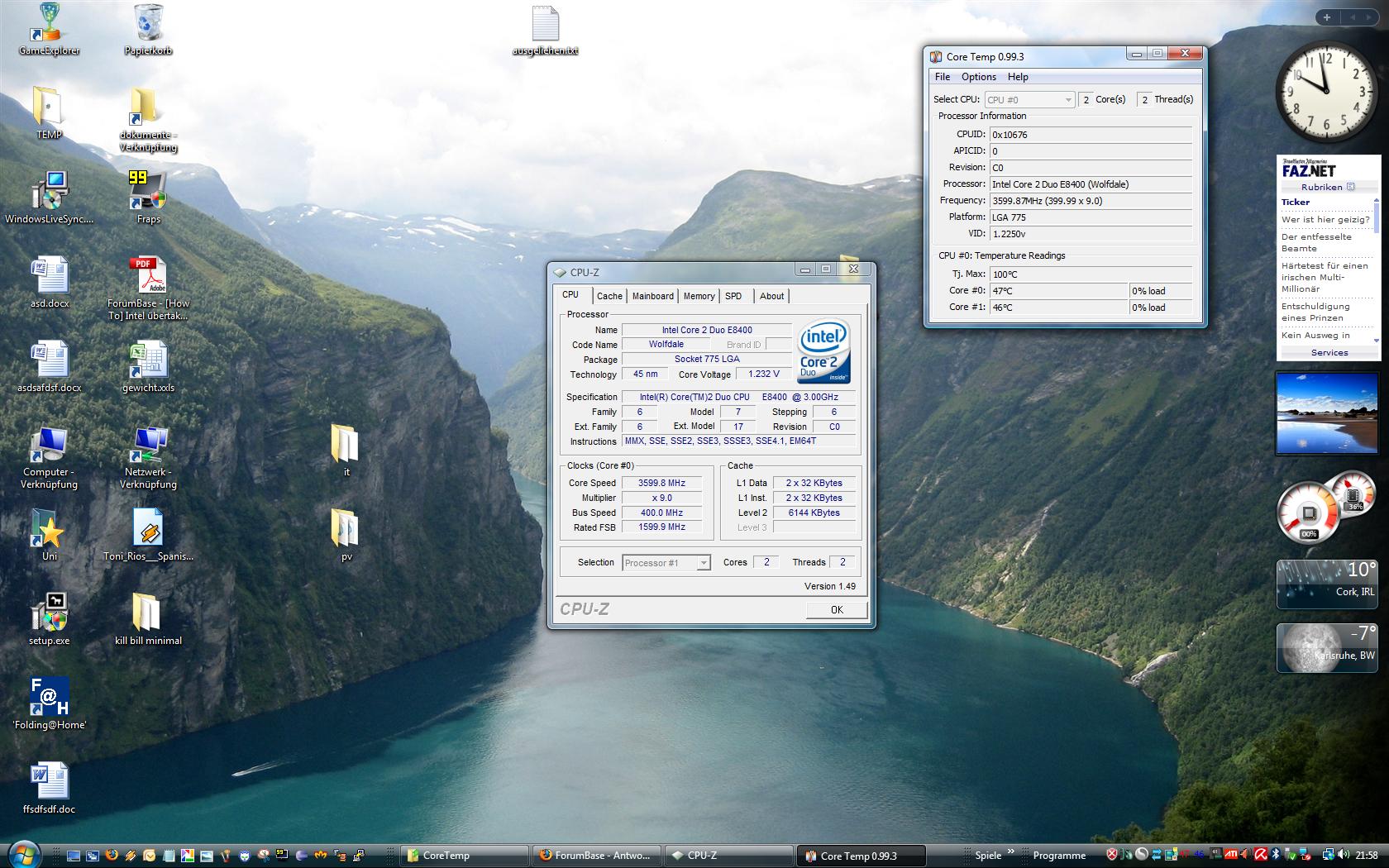Open the CoreTemp folder taskbar button
The width and height of the screenshot is (1389, 868).
pyautogui.click(x=464, y=856)
